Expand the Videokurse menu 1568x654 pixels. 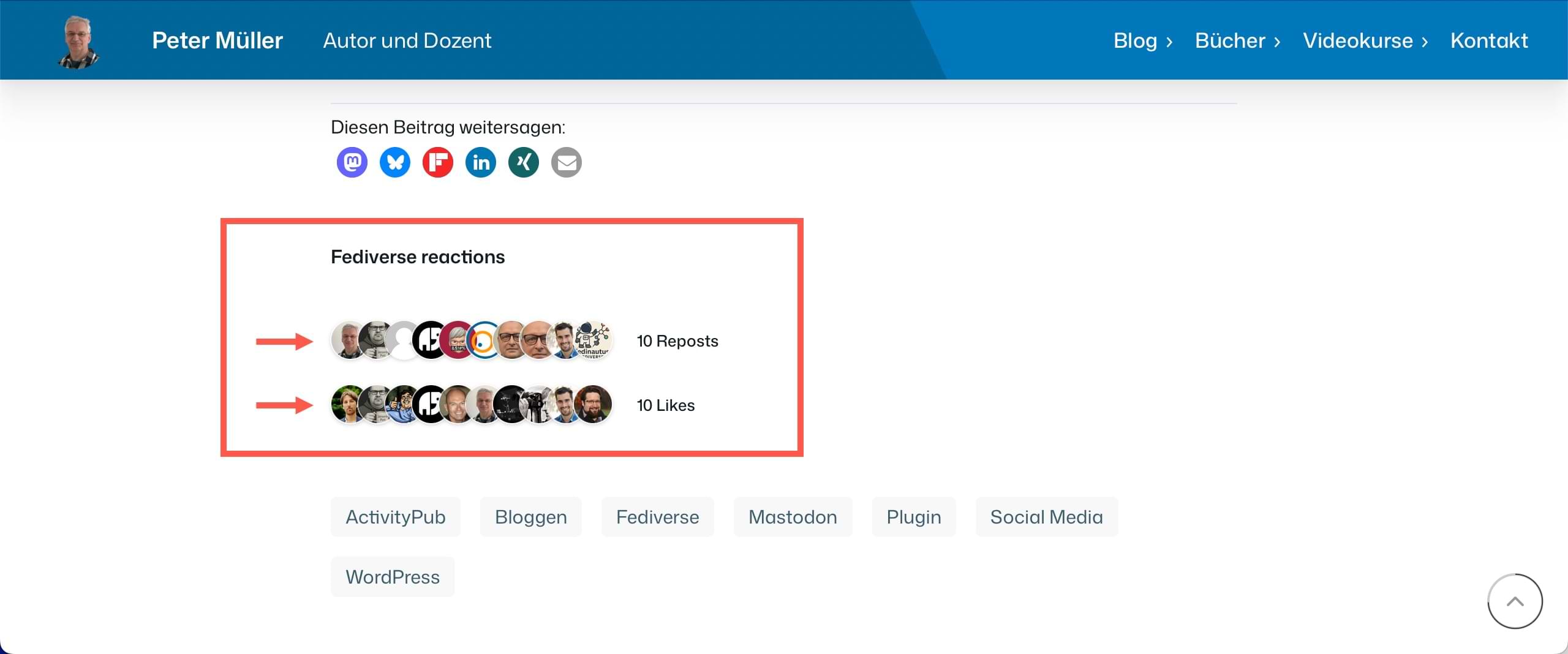pyautogui.click(x=1365, y=40)
